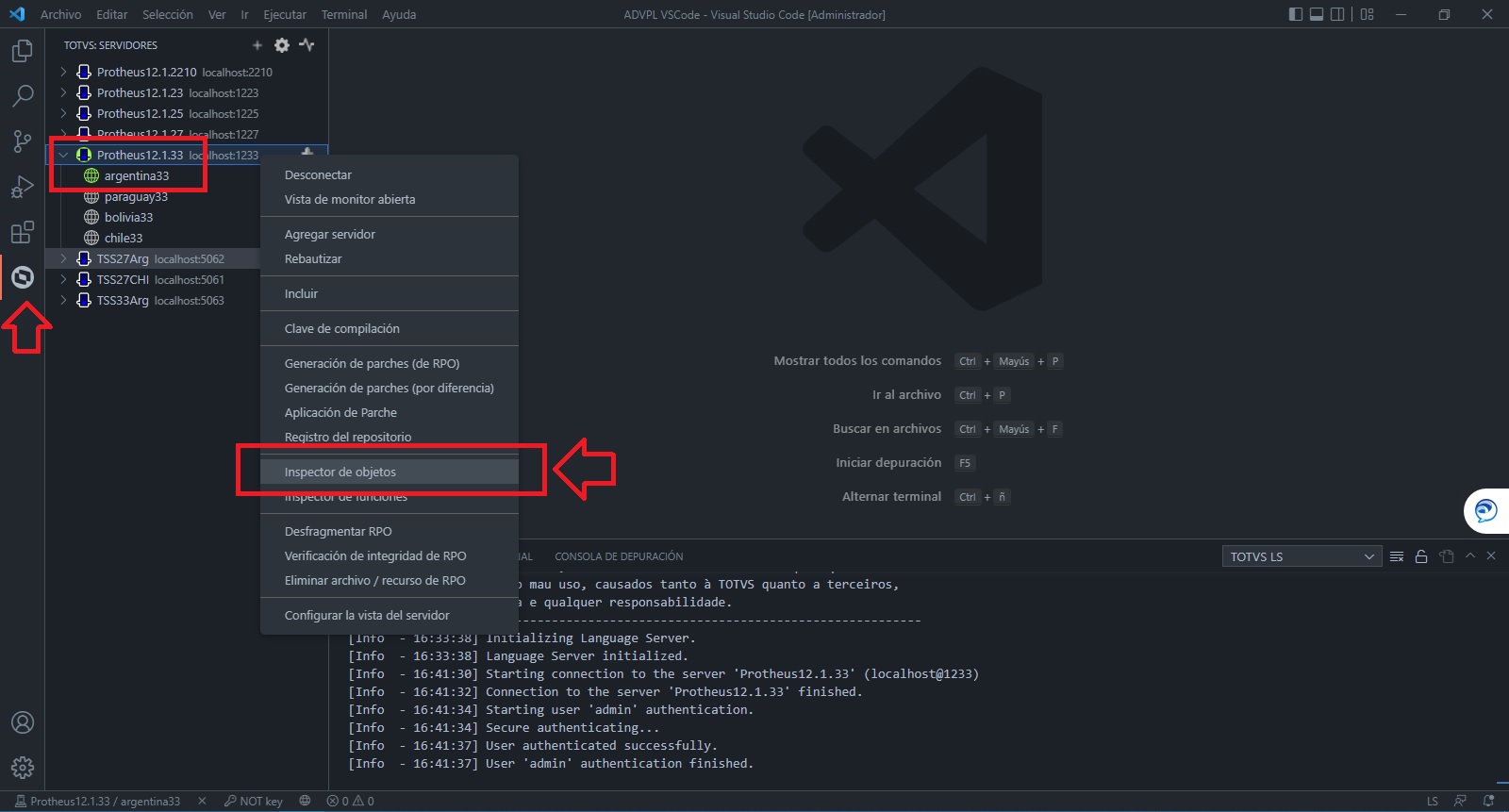Expand the TSS27CHI server node
The width and height of the screenshot is (1509, 812).
tap(63, 279)
